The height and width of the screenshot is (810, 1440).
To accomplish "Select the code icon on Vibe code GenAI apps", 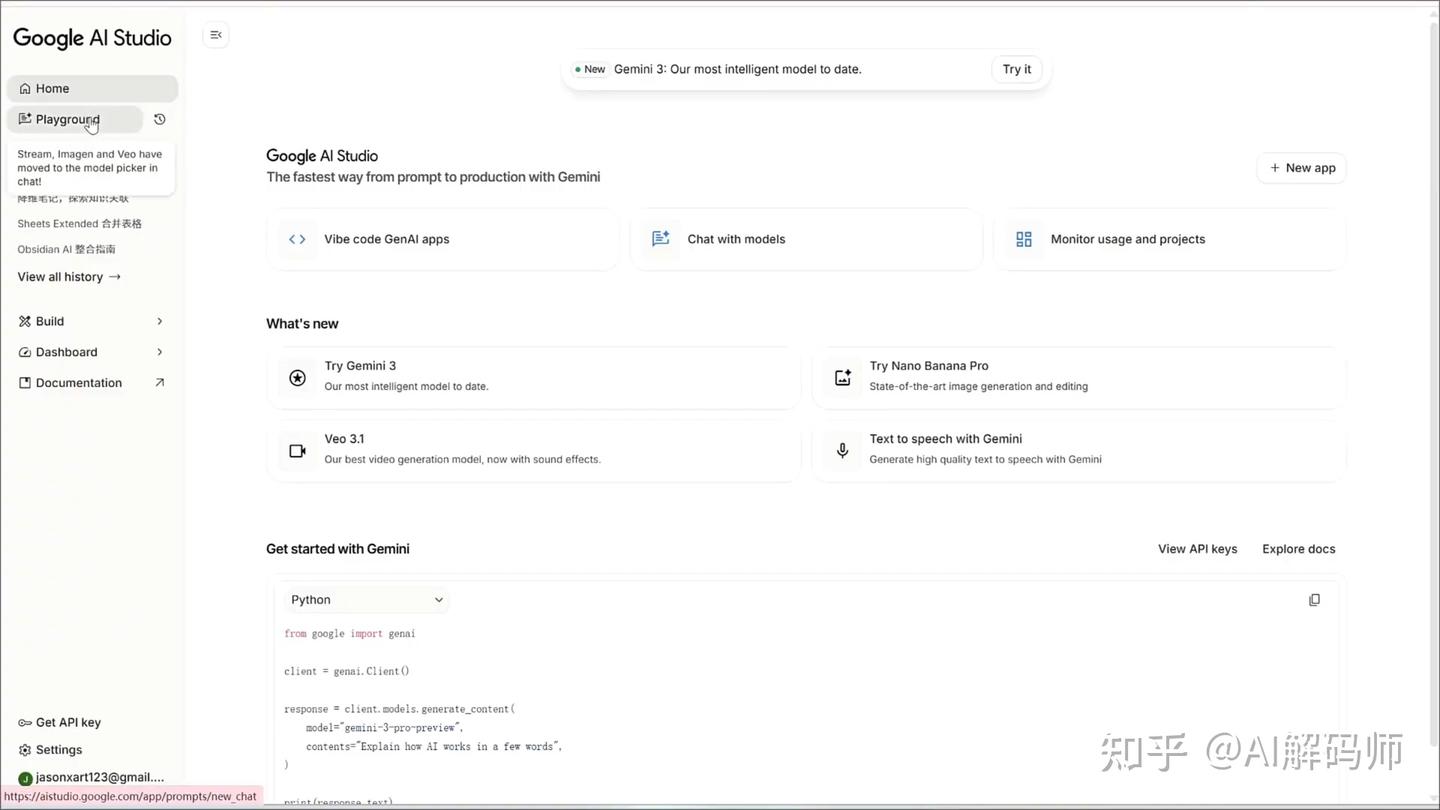I will coord(297,239).
